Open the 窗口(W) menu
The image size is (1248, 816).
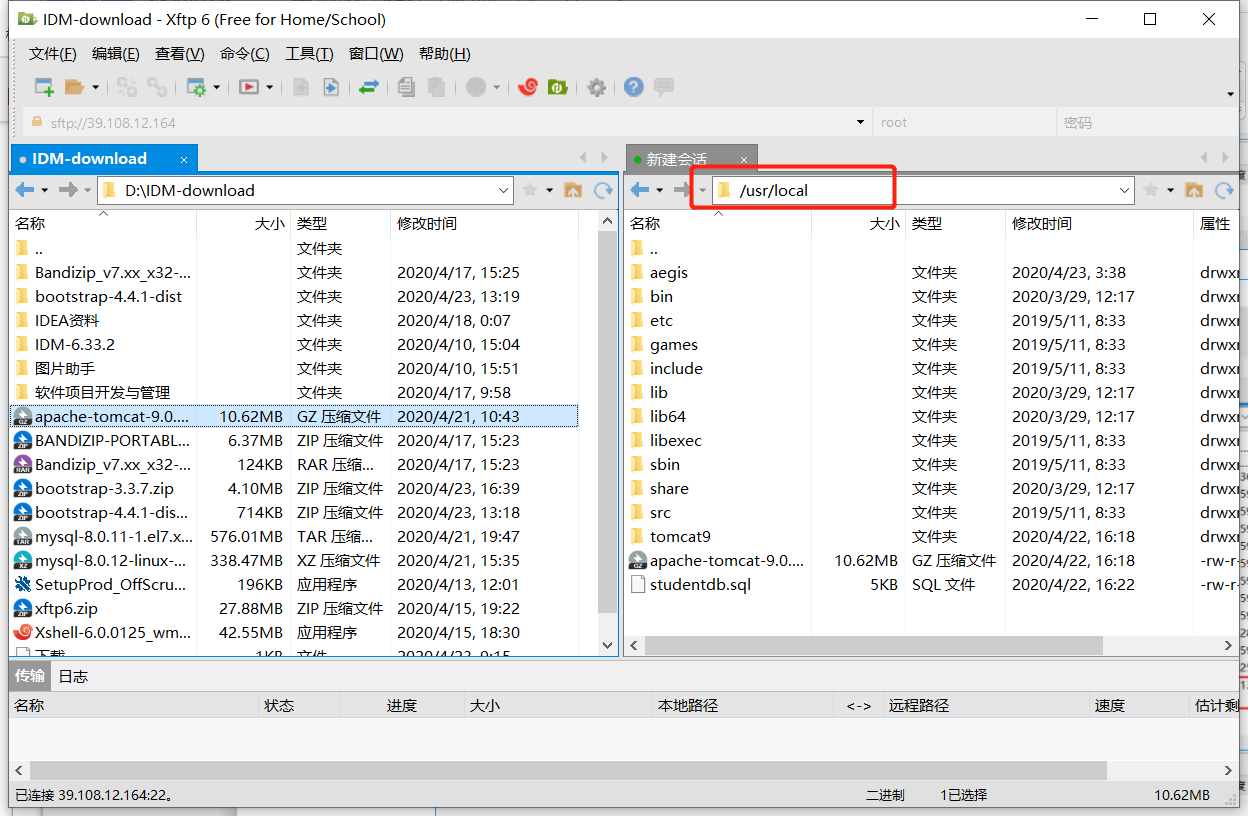(x=376, y=54)
